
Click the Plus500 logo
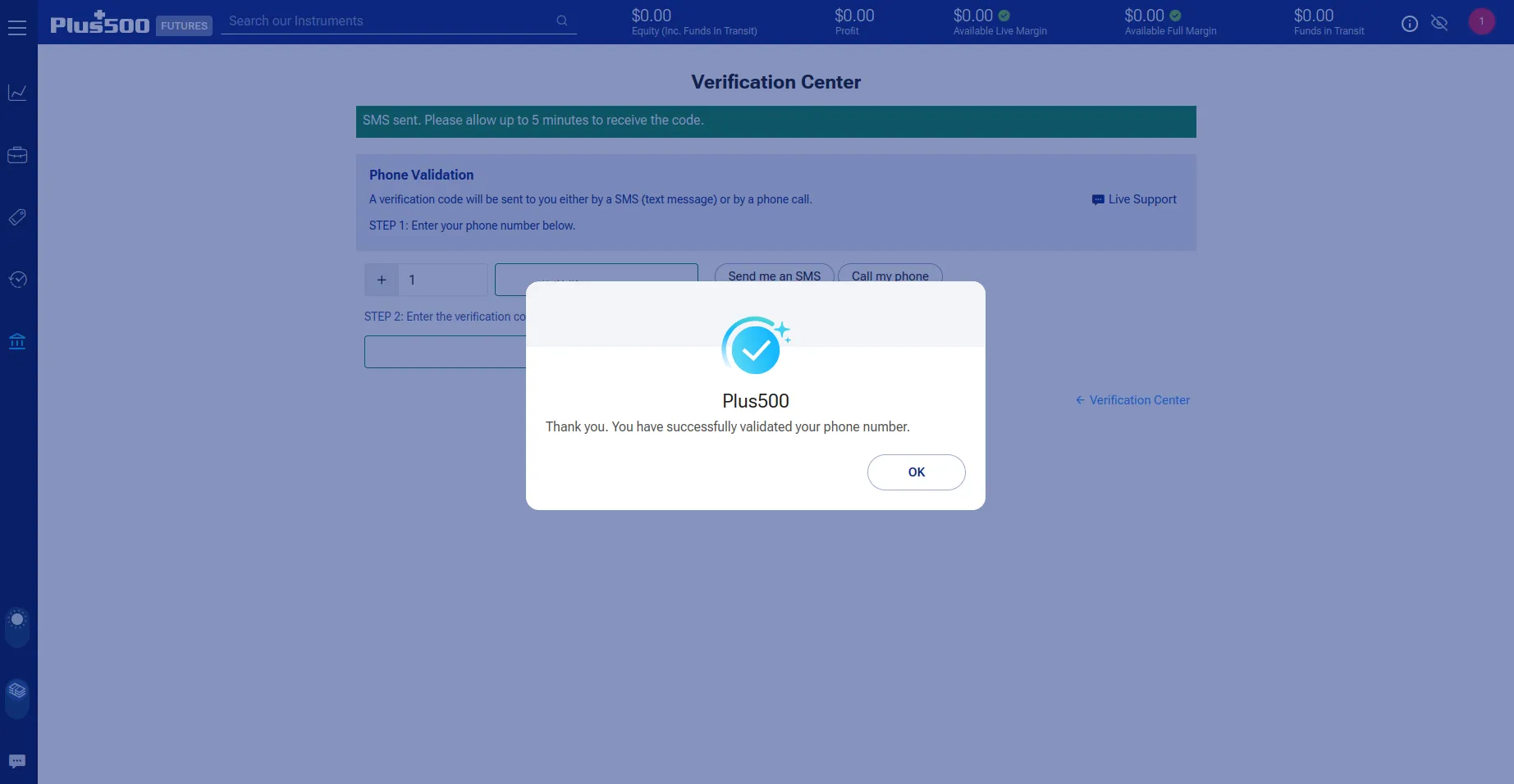[x=100, y=23]
